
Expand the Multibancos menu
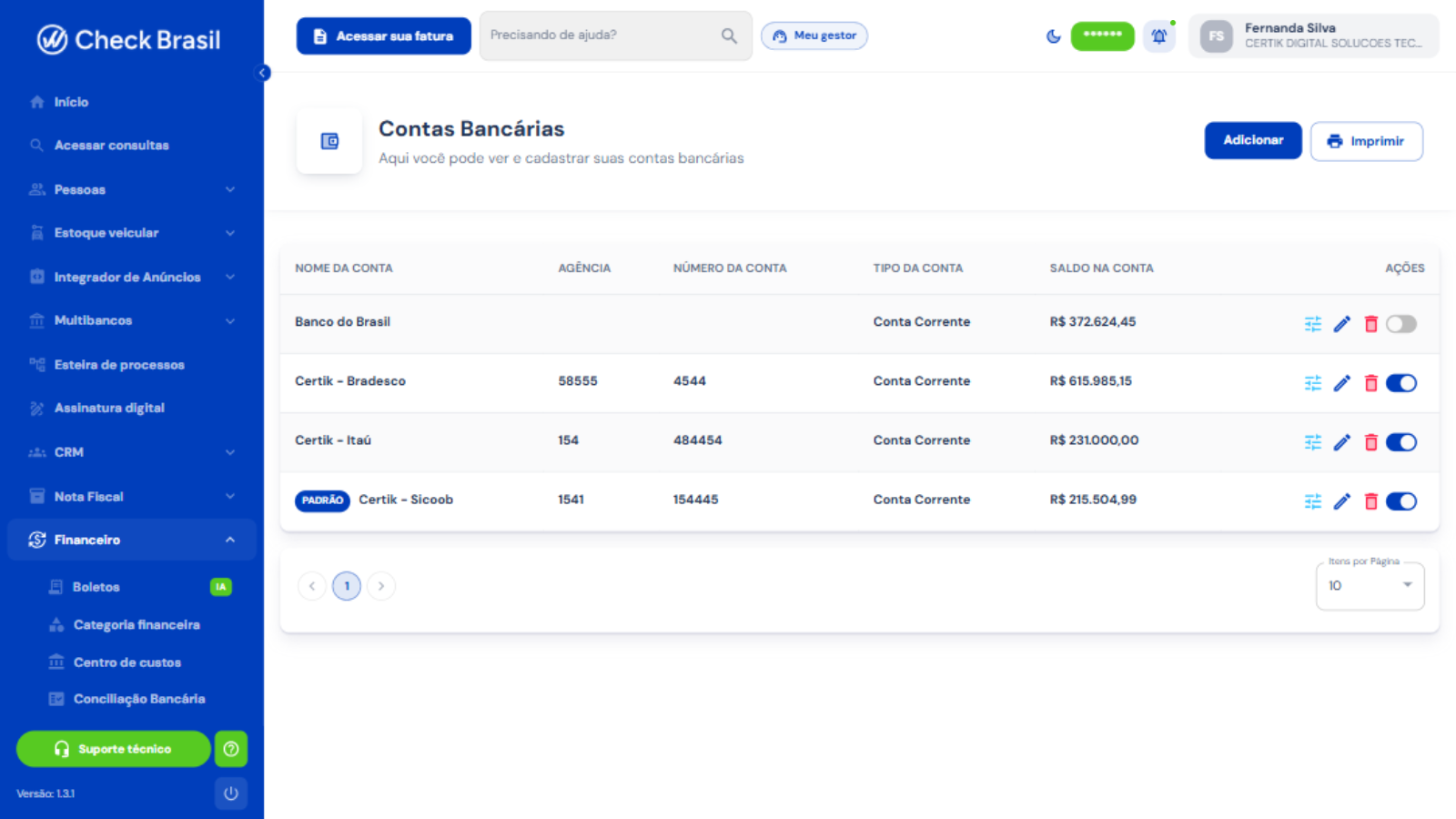pos(132,320)
